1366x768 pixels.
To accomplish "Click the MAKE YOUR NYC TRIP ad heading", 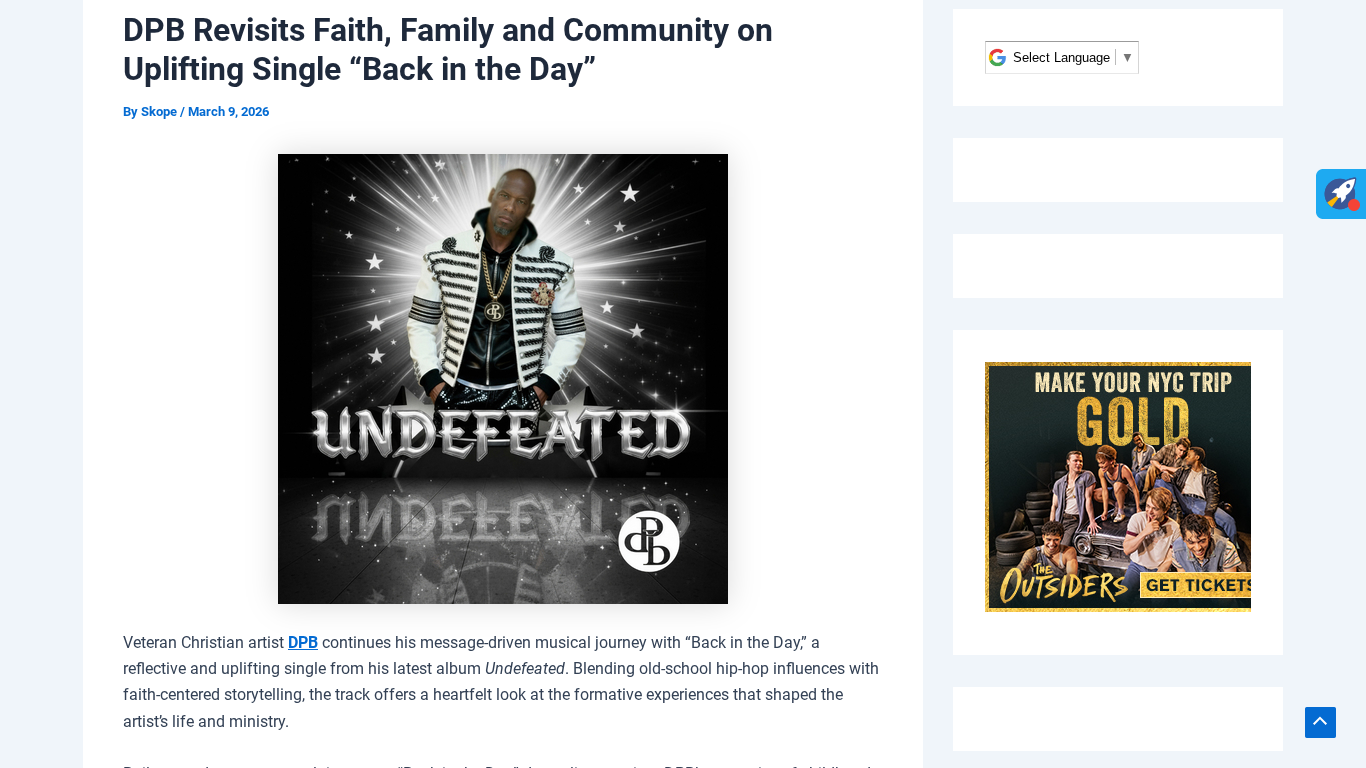I will pyautogui.click(x=1133, y=381).
